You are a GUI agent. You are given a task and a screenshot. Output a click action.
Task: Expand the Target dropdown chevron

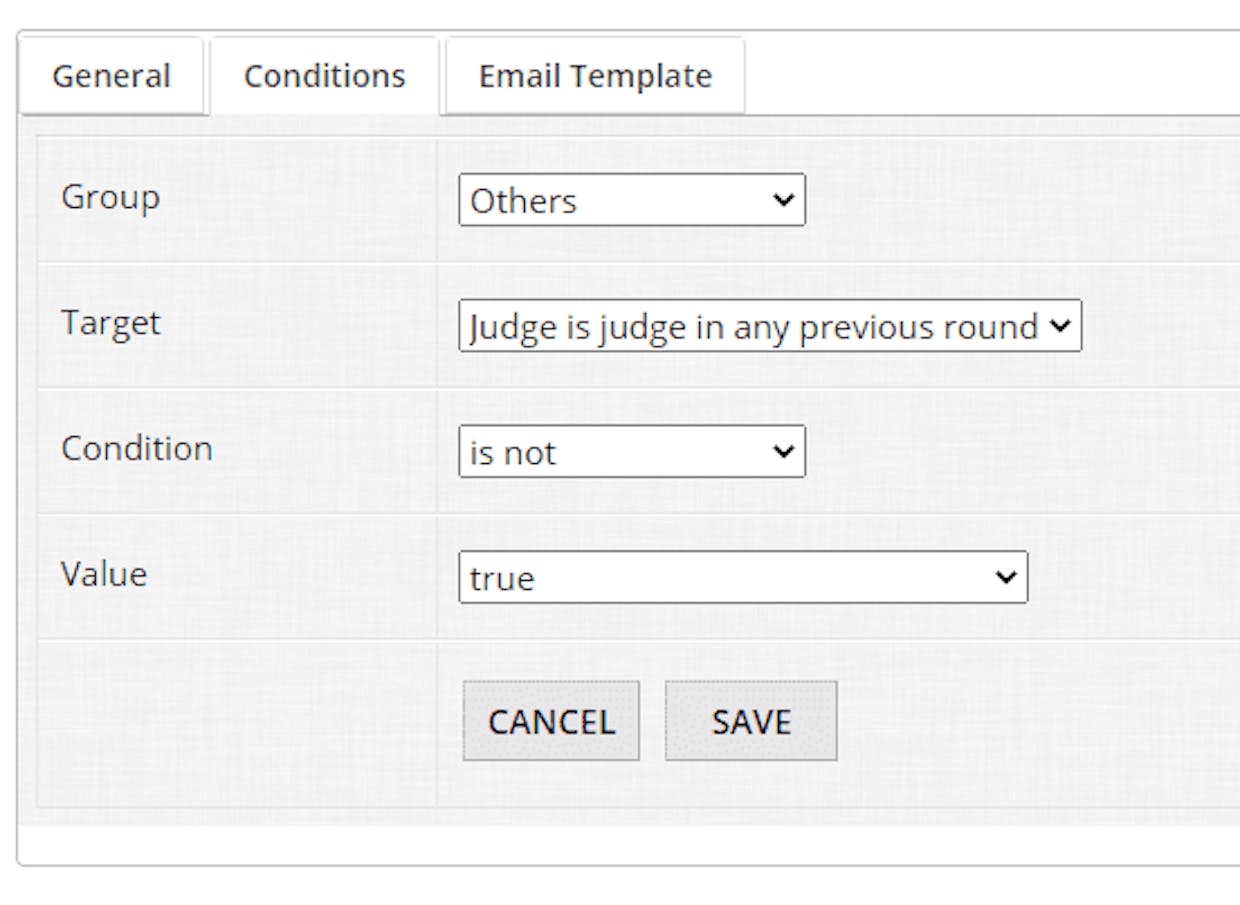coord(1060,325)
